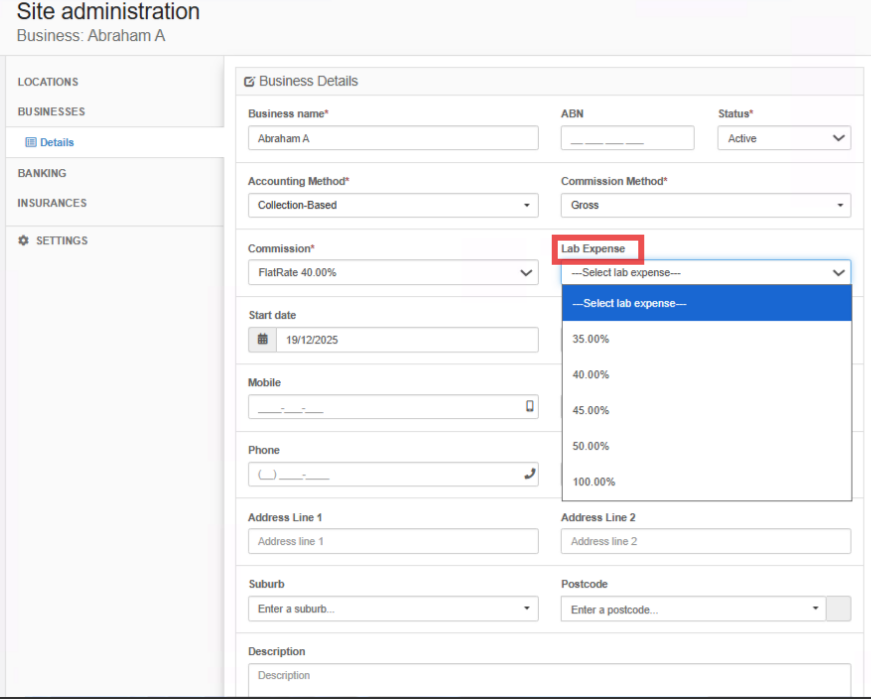The height and width of the screenshot is (699, 871).
Task: Open the Banking section in sidebar
Action: point(42,173)
